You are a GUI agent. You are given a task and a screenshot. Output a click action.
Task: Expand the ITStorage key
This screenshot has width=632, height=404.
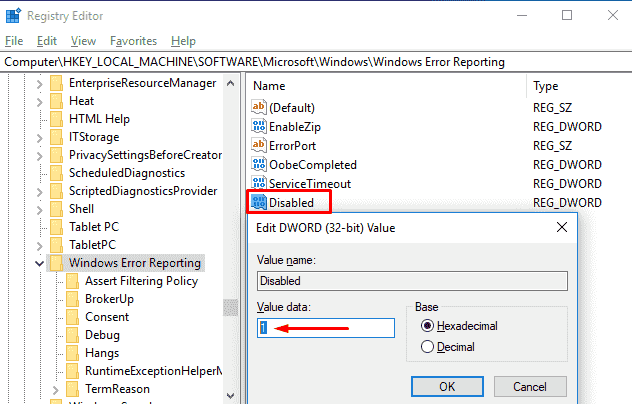click(39, 138)
